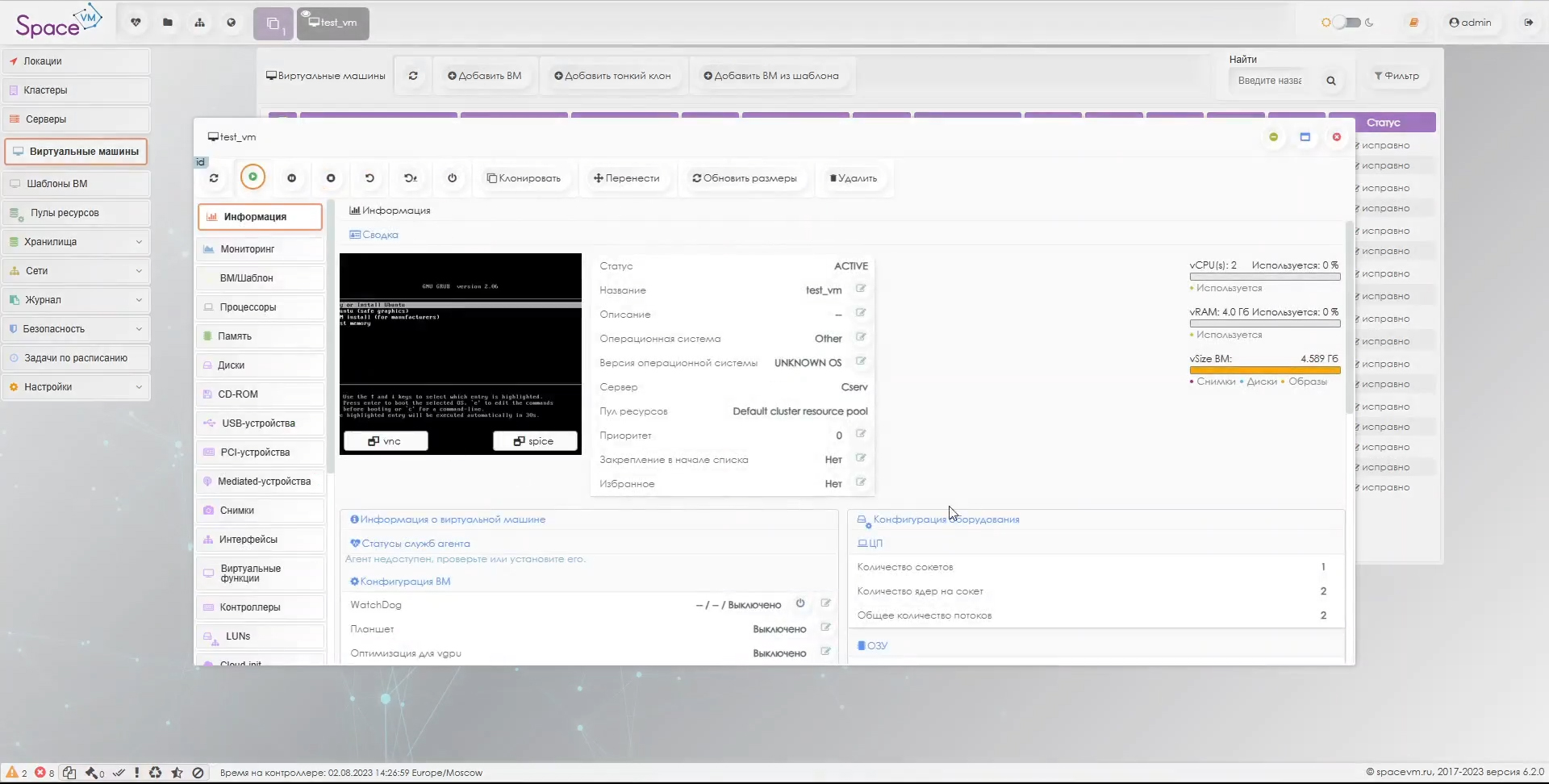Power off VM using the power icon
Screen dimensions: 1549x784
coord(453,178)
